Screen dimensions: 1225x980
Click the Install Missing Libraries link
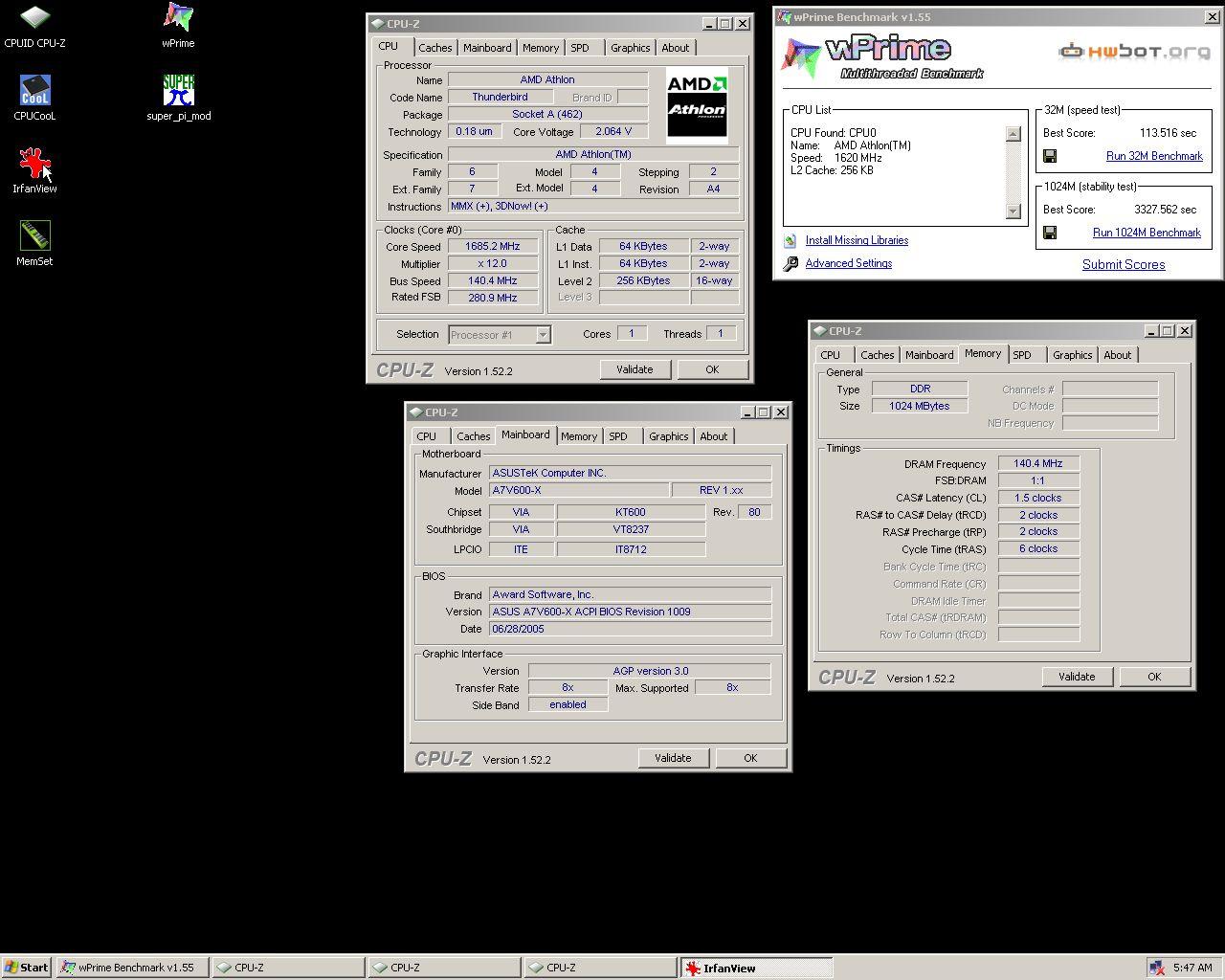857,241
